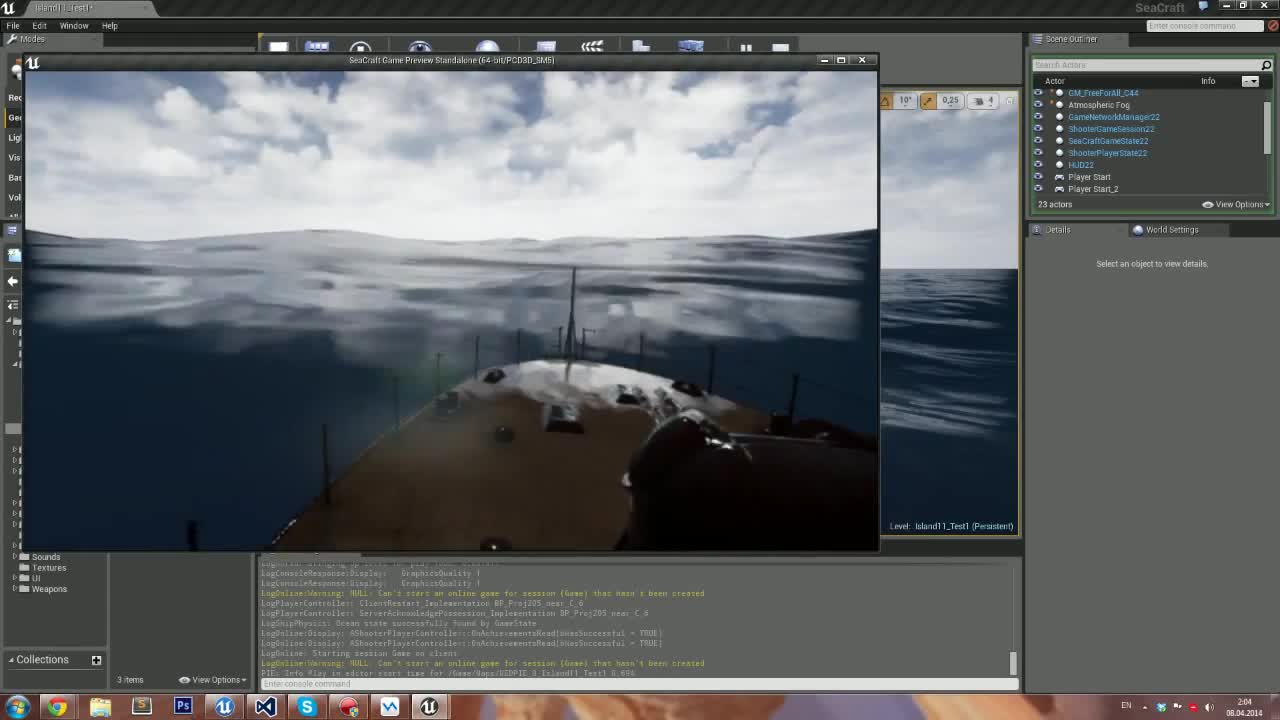This screenshot has width=1280, height=720.
Task: Open the Window menu
Action: tap(74, 25)
